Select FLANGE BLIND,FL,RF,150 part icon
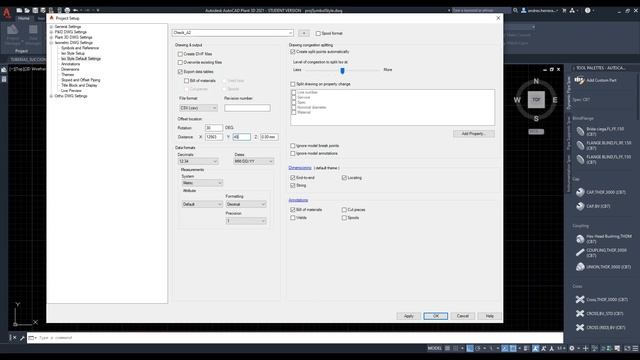 (580, 145)
